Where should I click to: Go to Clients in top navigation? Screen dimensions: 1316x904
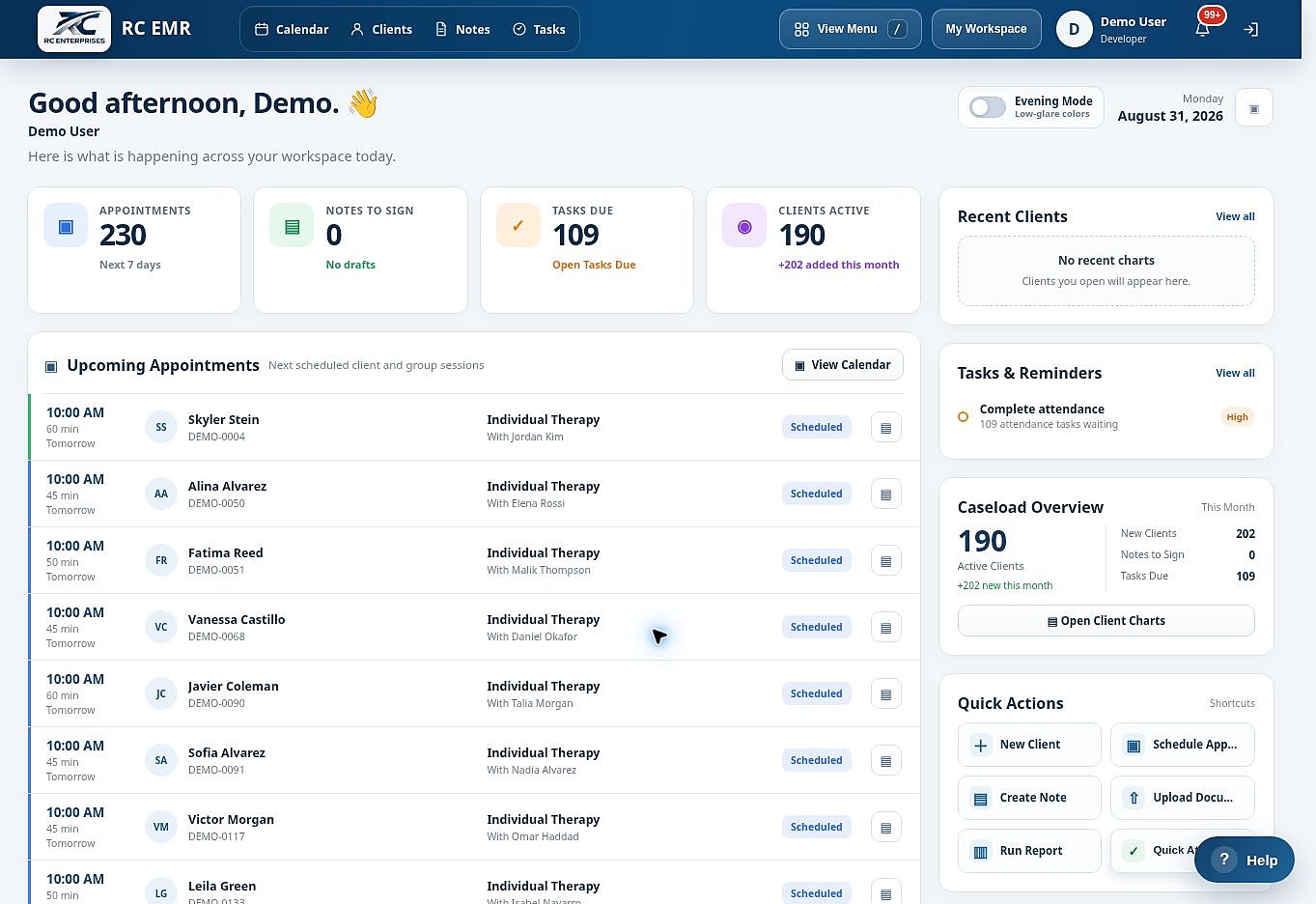[x=381, y=29]
